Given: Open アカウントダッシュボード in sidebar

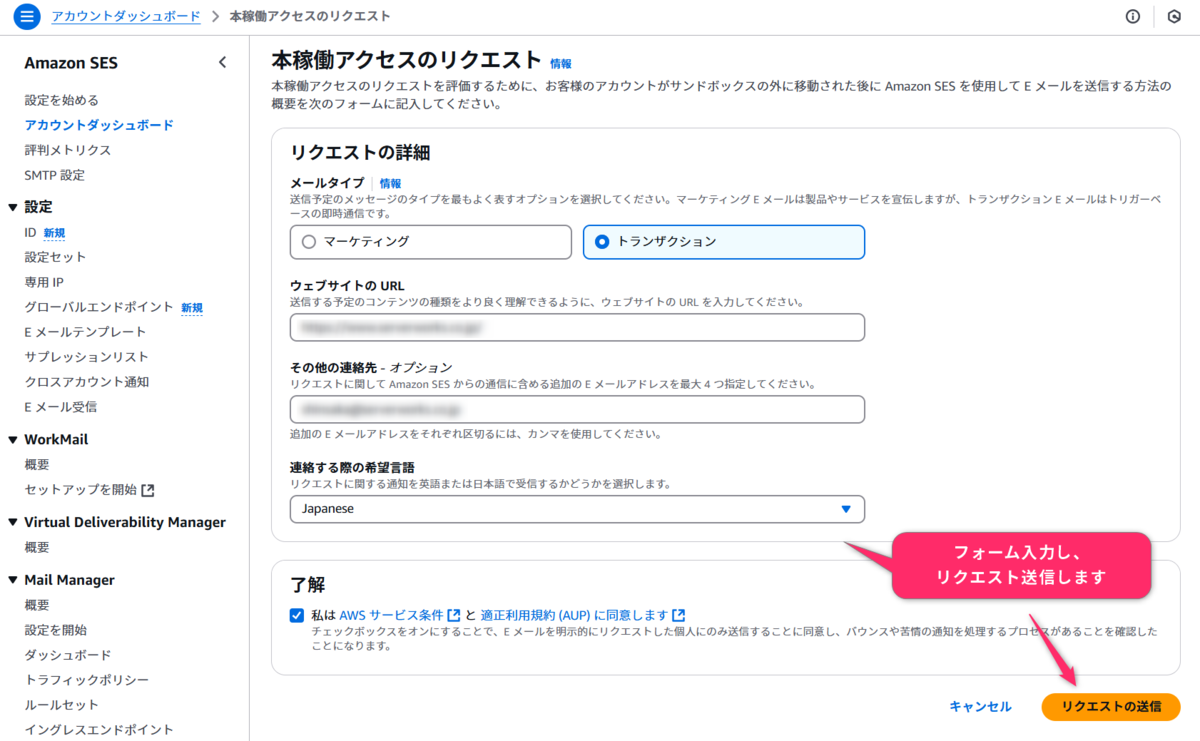Looking at the screenshot, I should click(99, 125).
